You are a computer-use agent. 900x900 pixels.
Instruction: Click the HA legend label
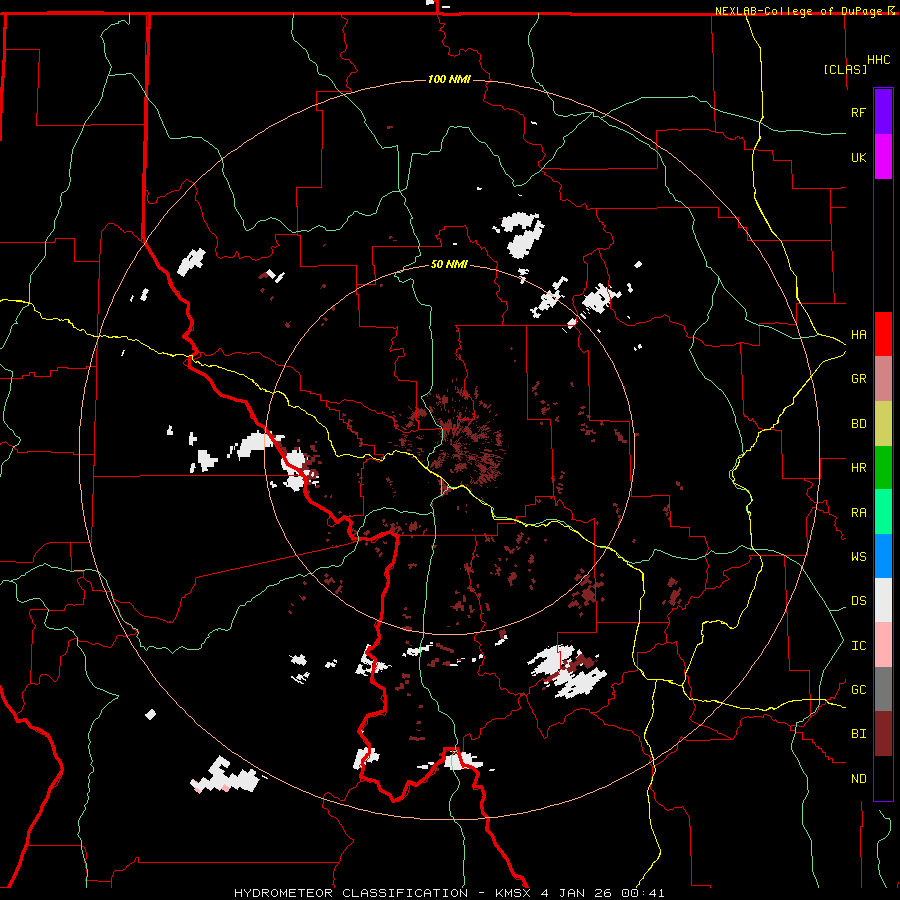(x=858, y=334)
